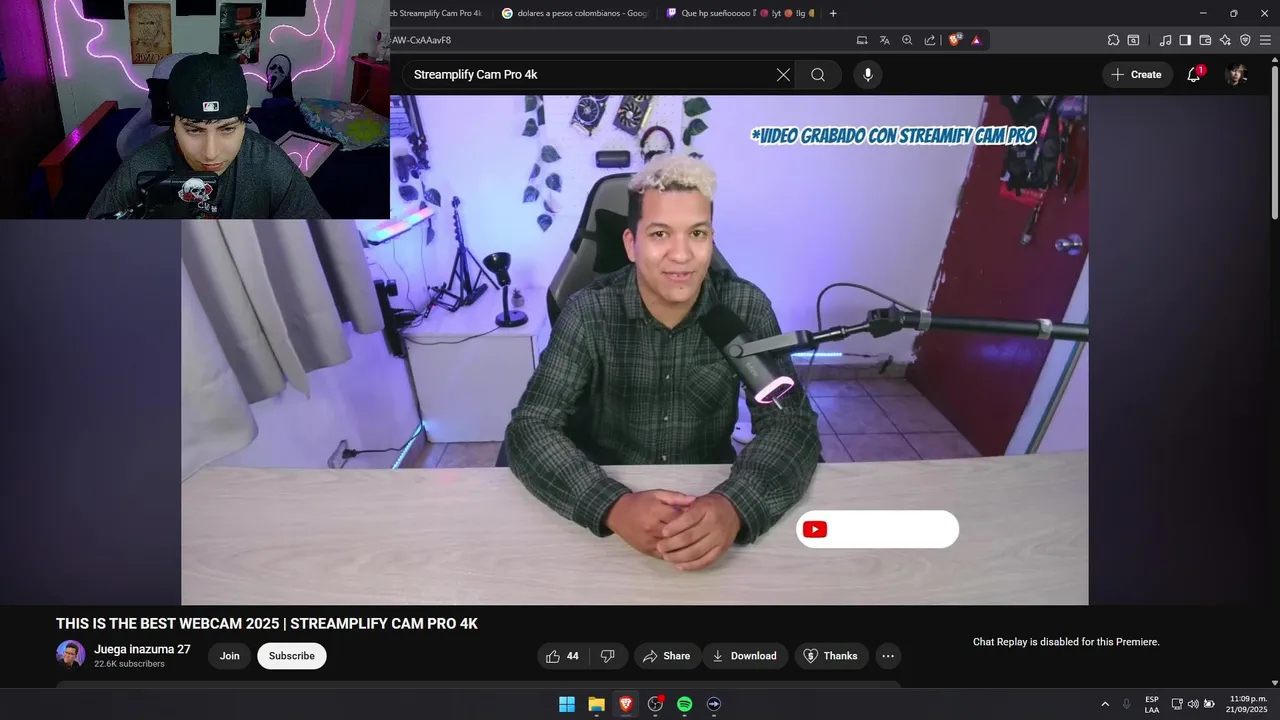The height and width of the screenshot is (720, 1280).
Task: Open more actions three-dot menu
Action: pyautogui.click(x=888, y=656)
